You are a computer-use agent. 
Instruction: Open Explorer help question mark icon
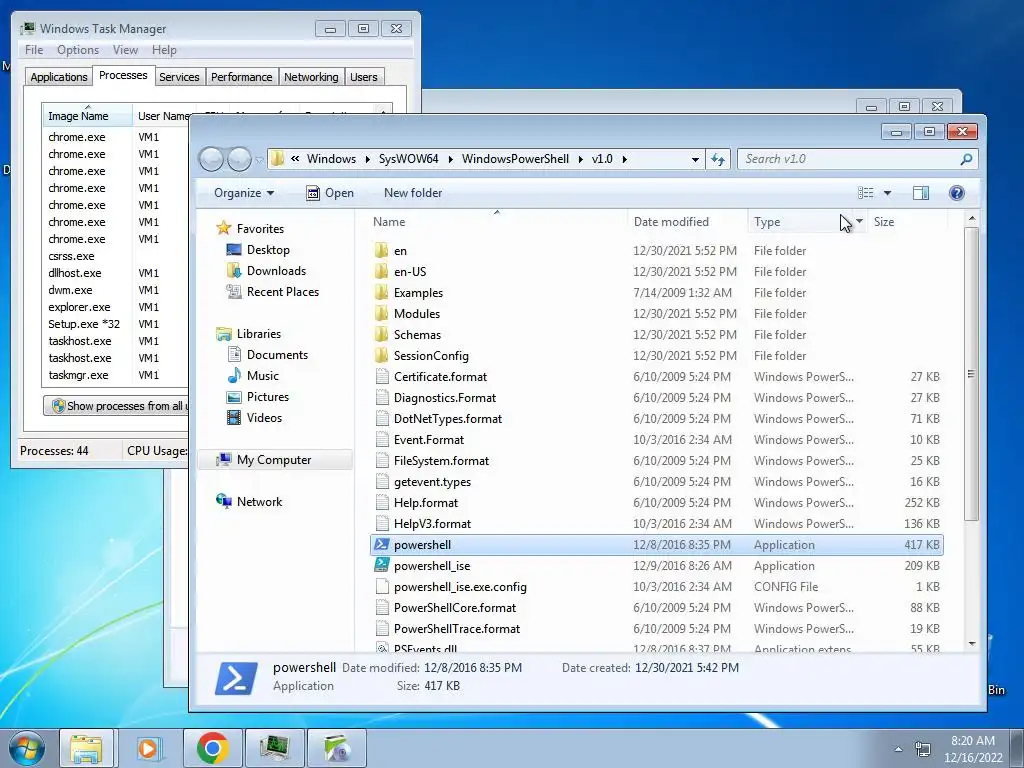point(957,193)
